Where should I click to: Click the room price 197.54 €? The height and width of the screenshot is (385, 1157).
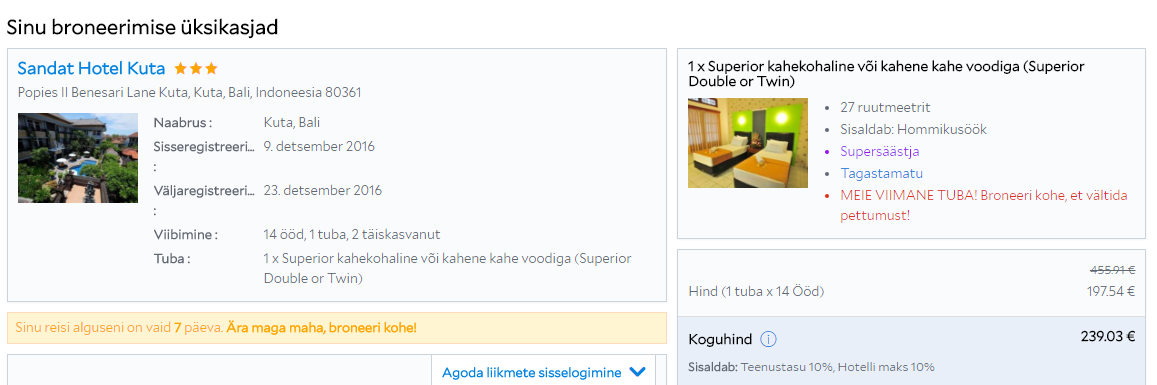point(1111,291)
